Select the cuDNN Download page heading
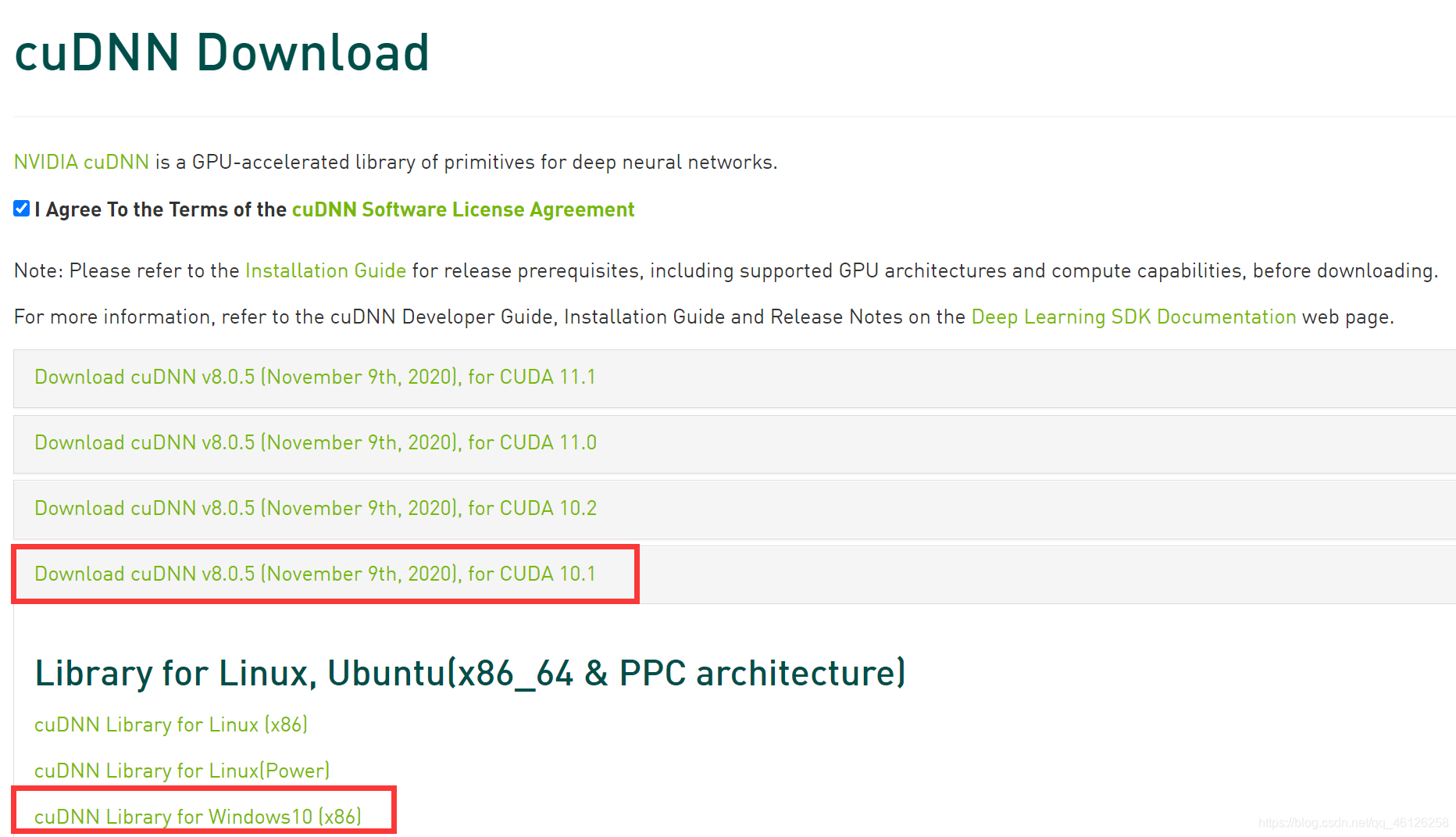Viewport: 1456px width, 837px height. coord(222,52)
